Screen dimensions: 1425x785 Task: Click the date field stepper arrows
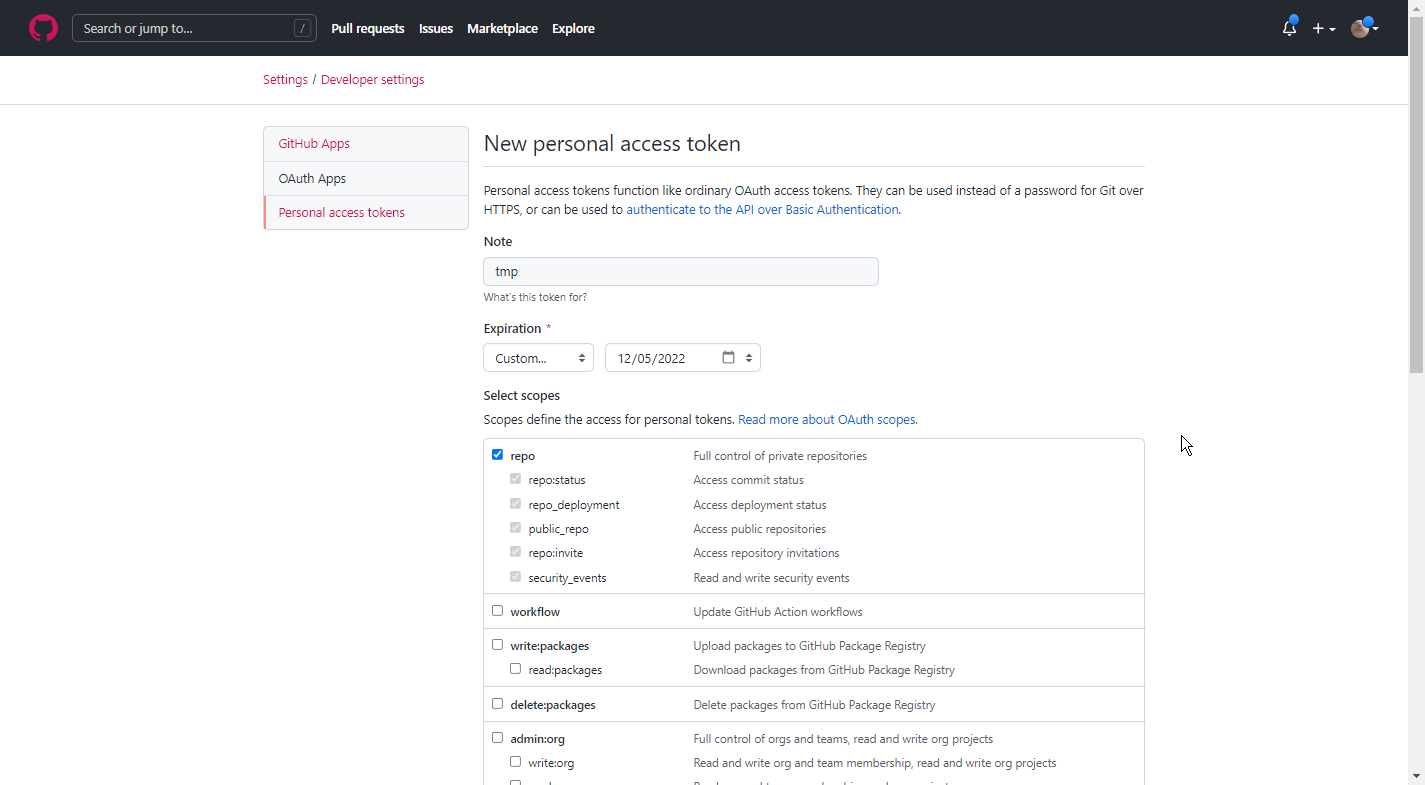pyautogui.click(x=748, y=358)
